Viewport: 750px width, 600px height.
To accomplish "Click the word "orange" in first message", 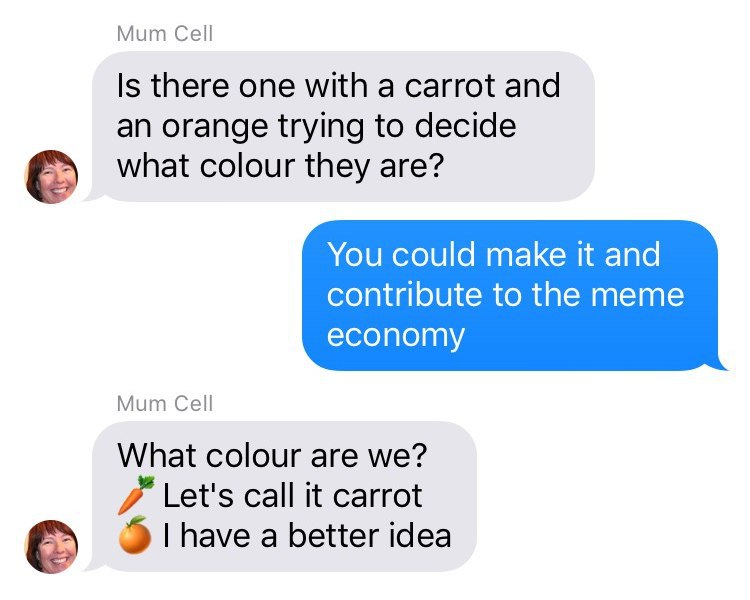I will [215, 127].
